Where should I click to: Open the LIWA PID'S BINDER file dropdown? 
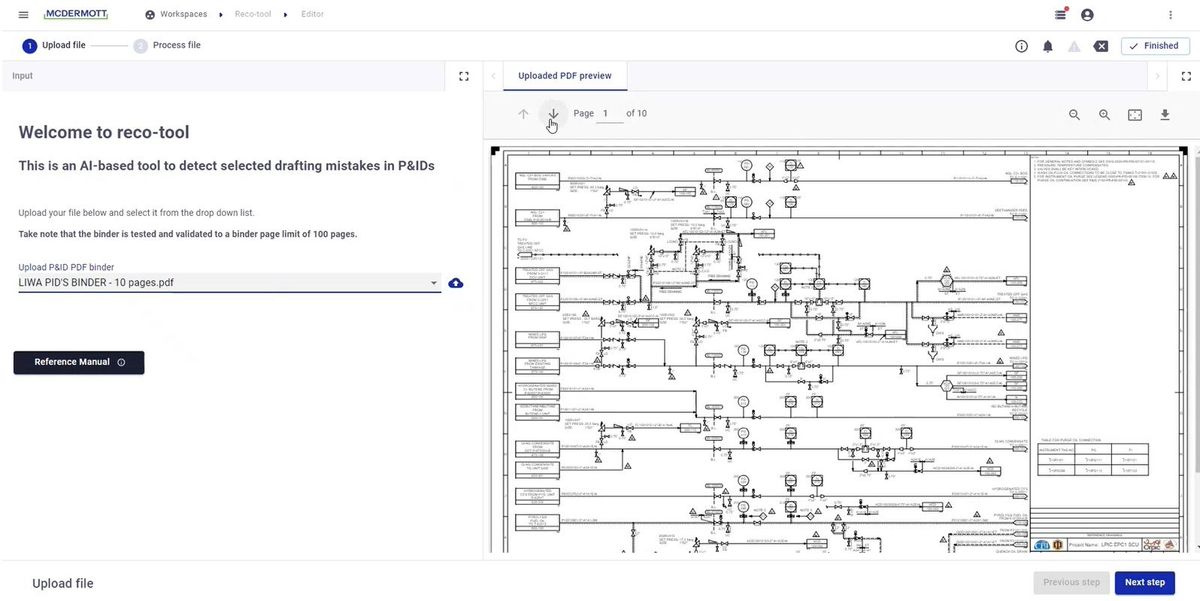[432, 283]
